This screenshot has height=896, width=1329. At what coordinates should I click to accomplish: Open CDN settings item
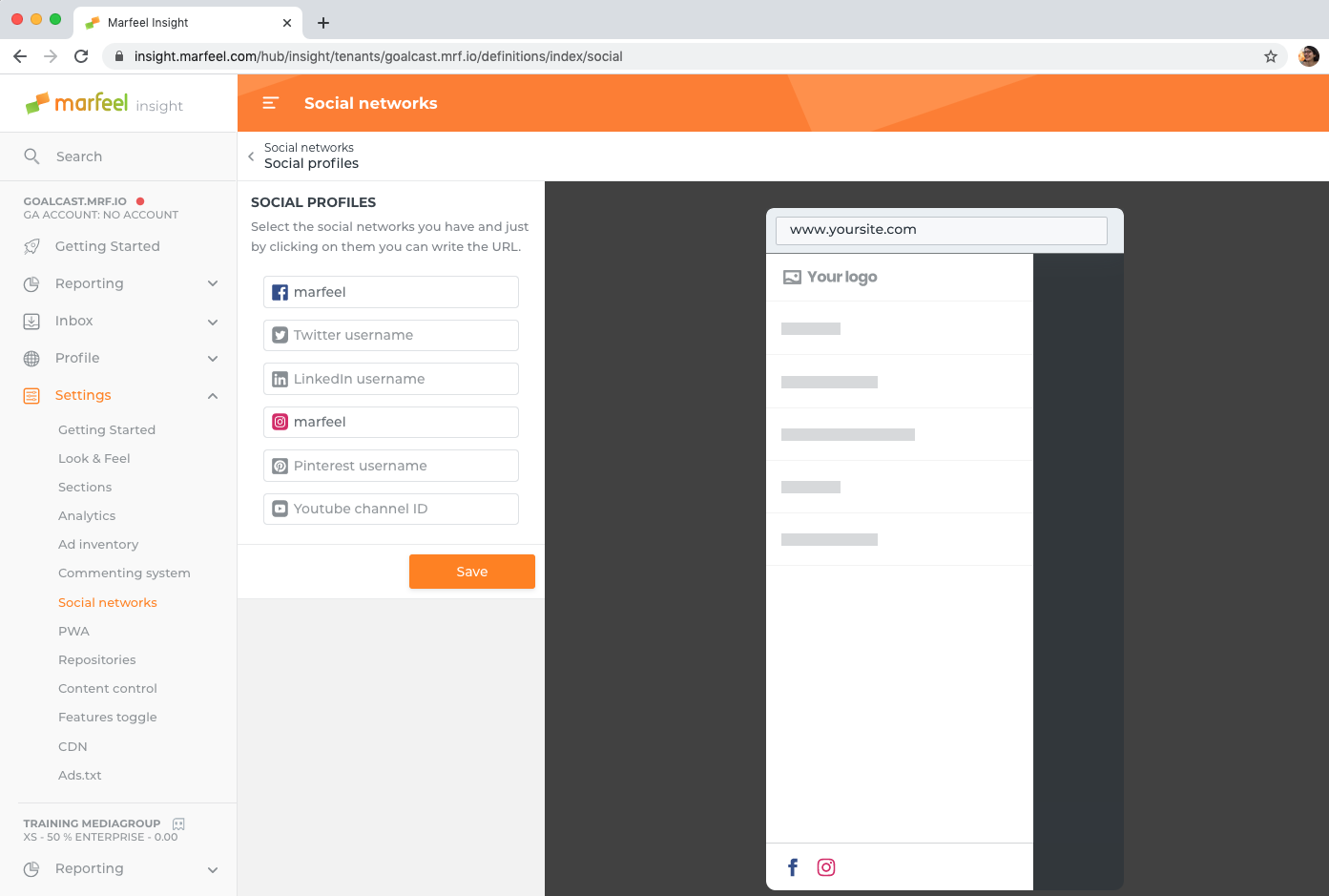coord(73,747)
